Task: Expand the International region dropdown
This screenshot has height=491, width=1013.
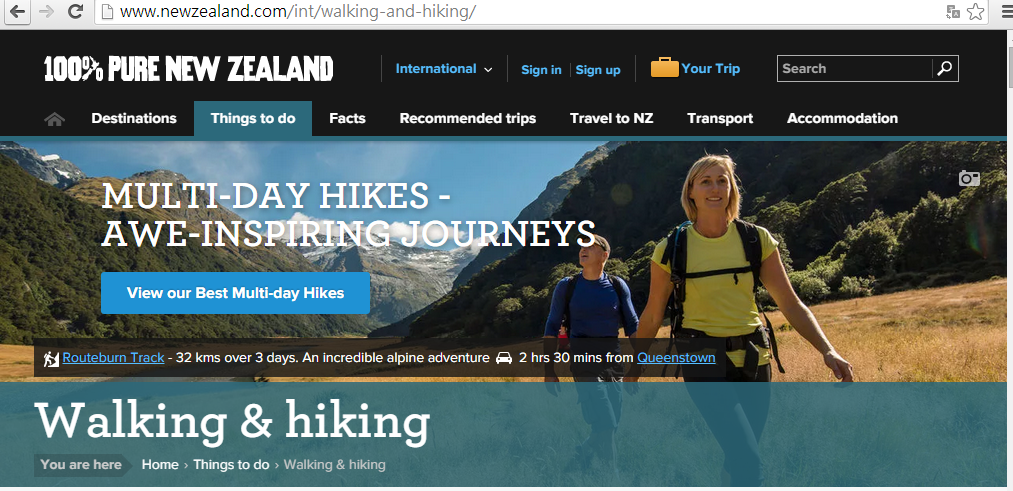Action: coord(444,68)
